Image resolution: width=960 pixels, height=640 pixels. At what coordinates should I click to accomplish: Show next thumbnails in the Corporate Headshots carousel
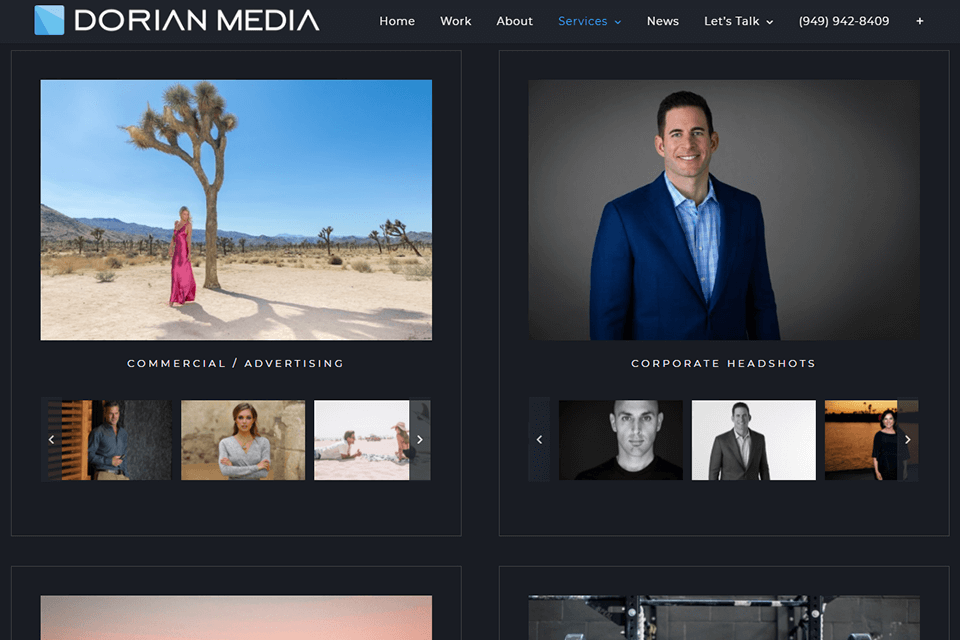(x=907, y=439)
